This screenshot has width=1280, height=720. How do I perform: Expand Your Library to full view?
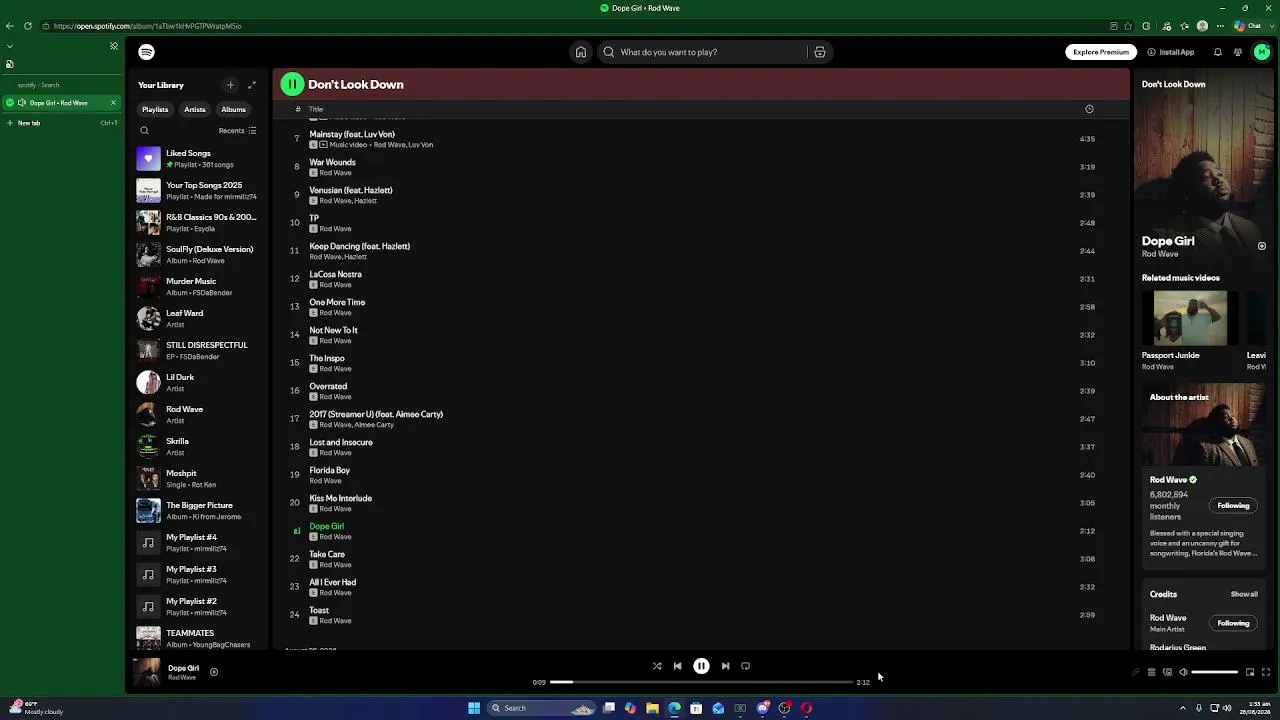pos(252,85)
